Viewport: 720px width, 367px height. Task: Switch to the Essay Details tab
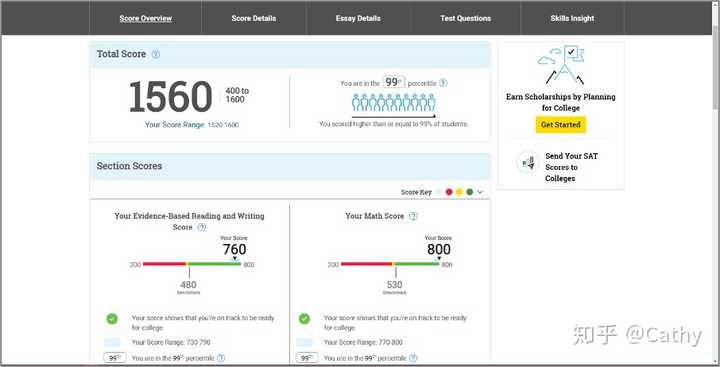[358, 18]
